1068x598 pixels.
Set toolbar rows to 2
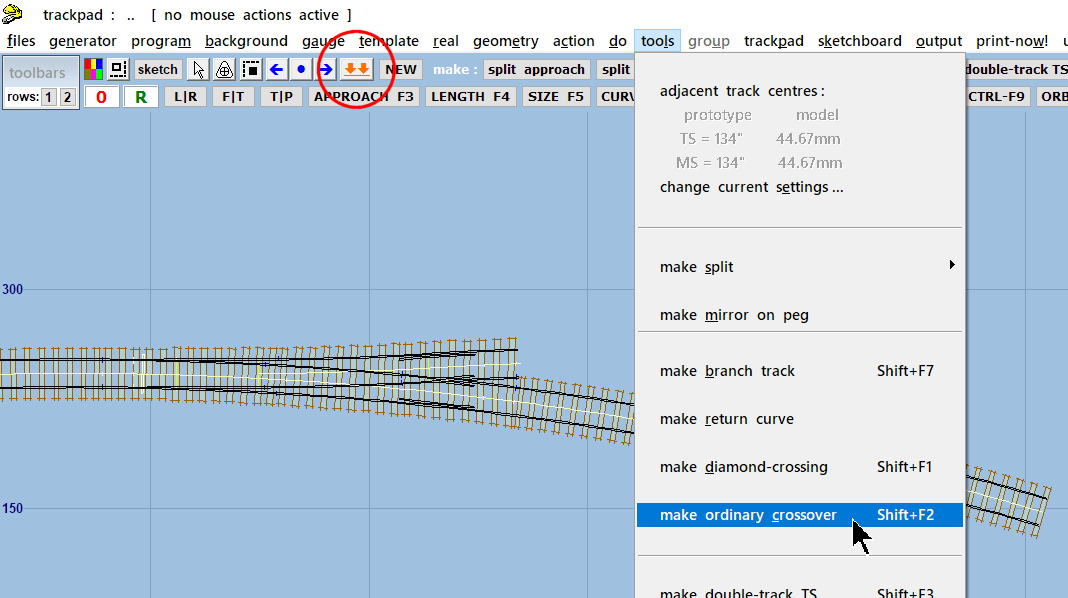point(67,97)
